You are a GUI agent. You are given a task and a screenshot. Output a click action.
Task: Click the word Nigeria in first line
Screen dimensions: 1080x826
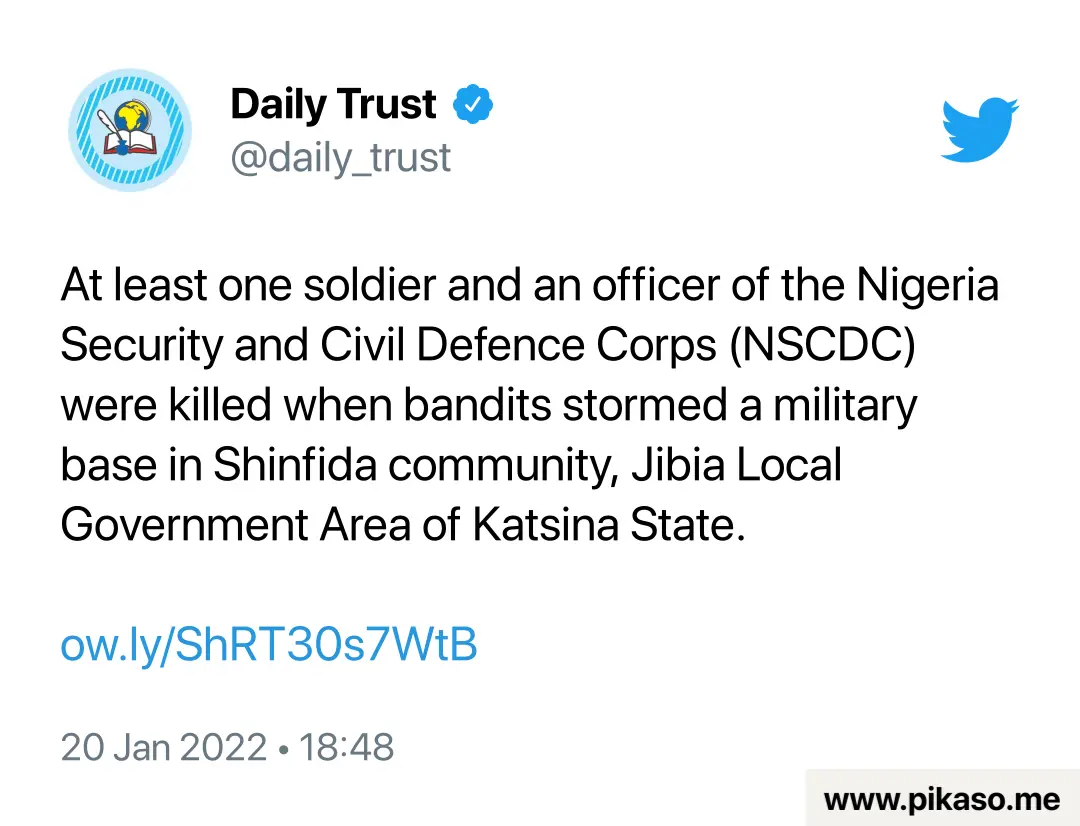tap(927, 285)
